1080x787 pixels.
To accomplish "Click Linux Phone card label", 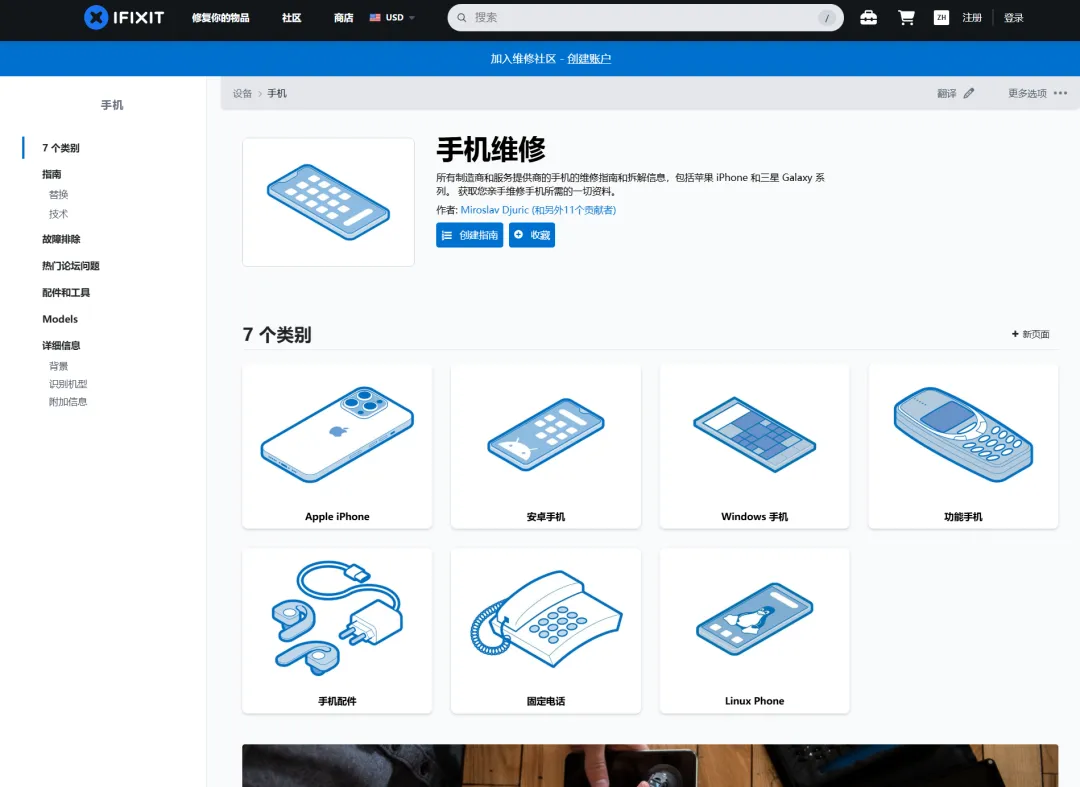I will [754, 701].
